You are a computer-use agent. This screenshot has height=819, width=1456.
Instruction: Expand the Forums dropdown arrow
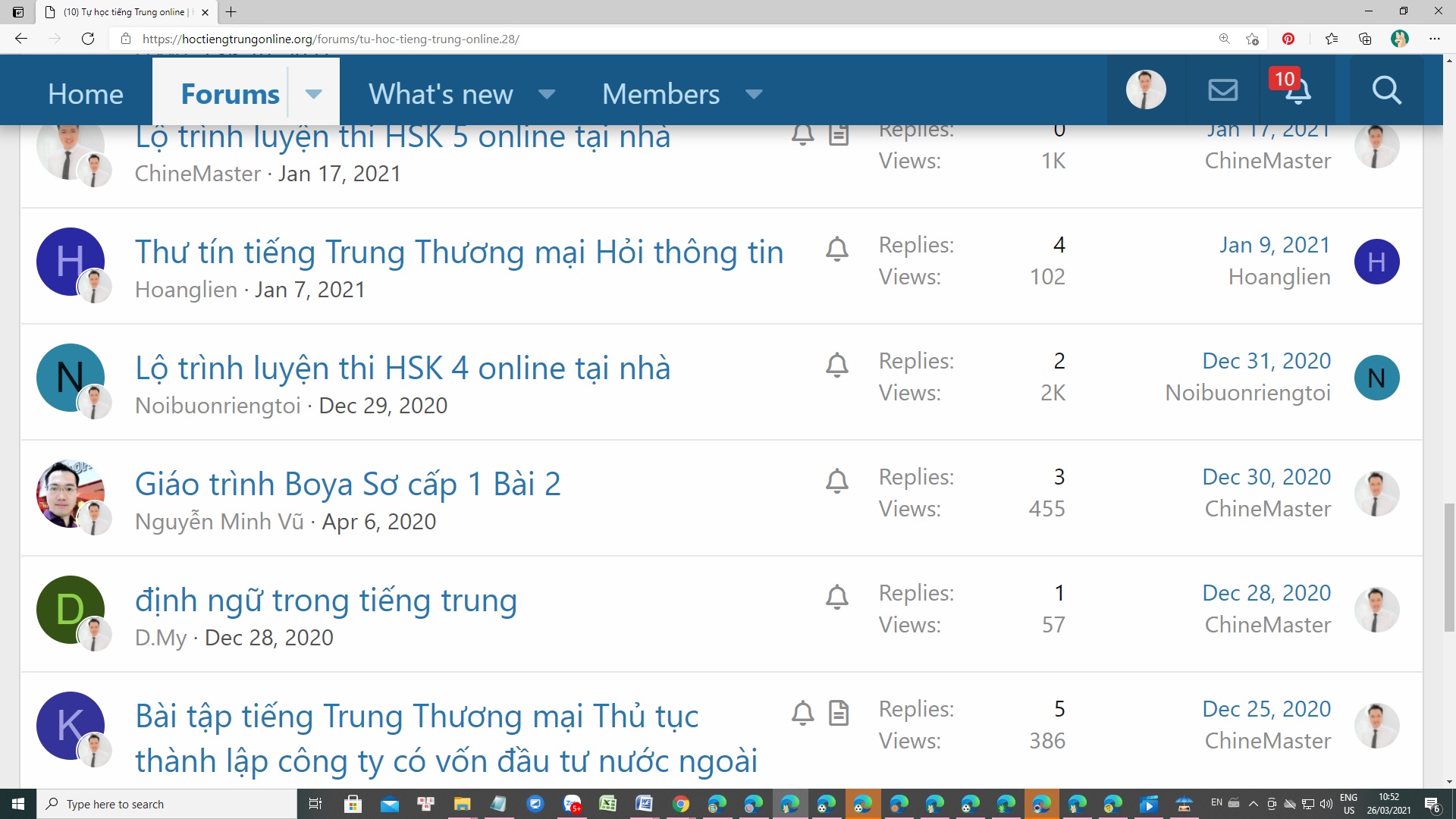[313, 94]
